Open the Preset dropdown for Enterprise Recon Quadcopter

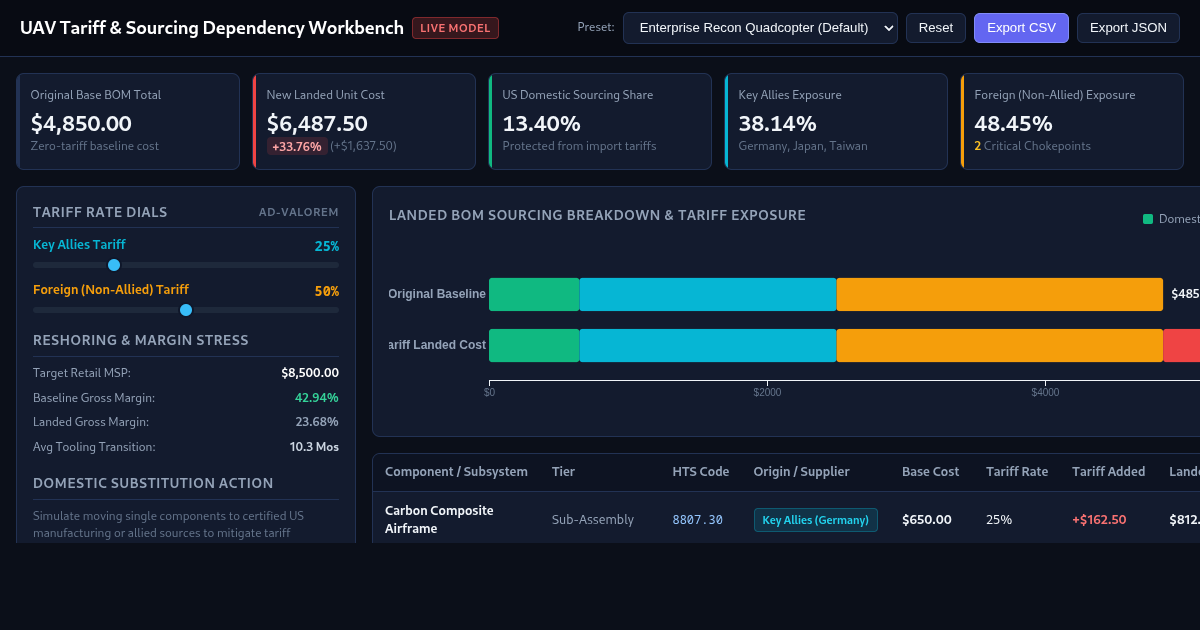[760, 28]
